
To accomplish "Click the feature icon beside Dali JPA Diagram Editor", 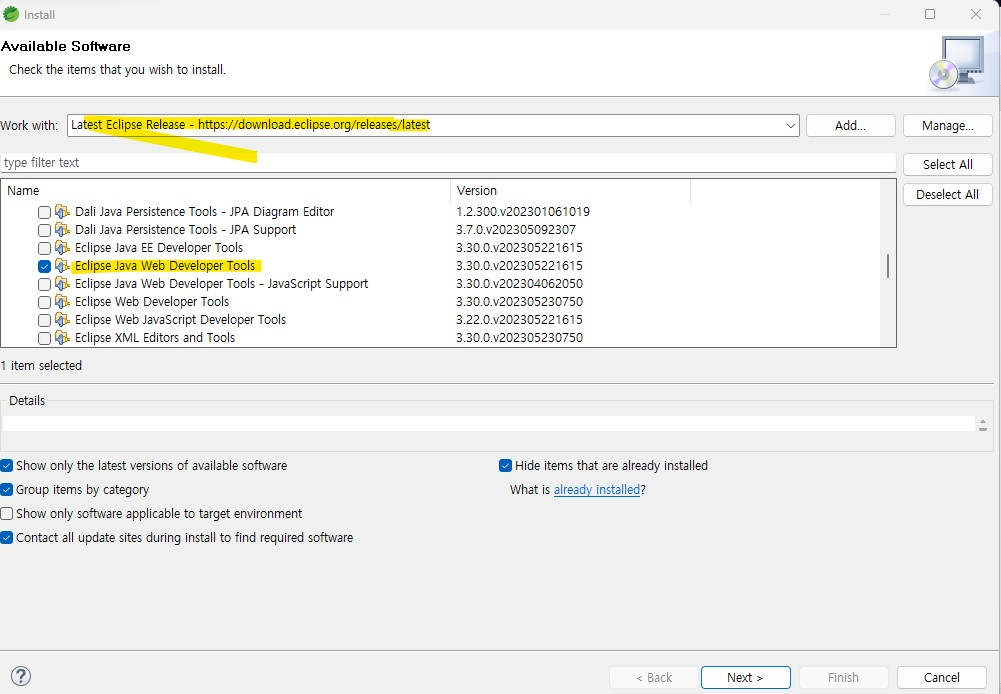I will [x=62, y=211].
